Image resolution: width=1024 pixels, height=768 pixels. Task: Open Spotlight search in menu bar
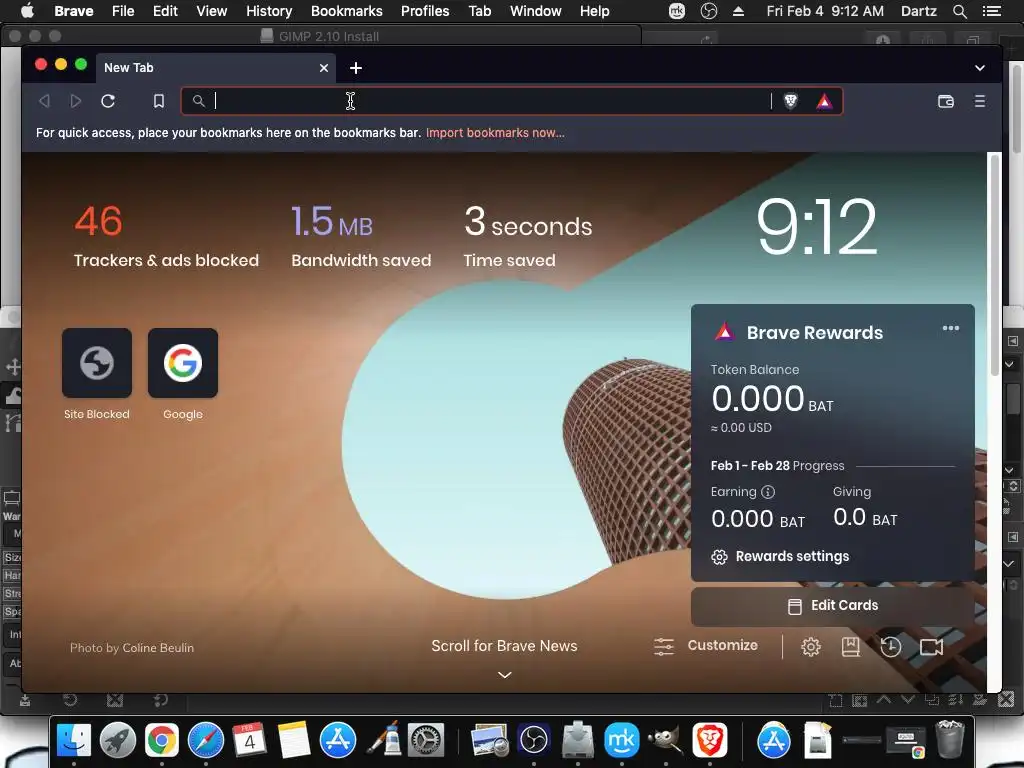tap(959, 11)
